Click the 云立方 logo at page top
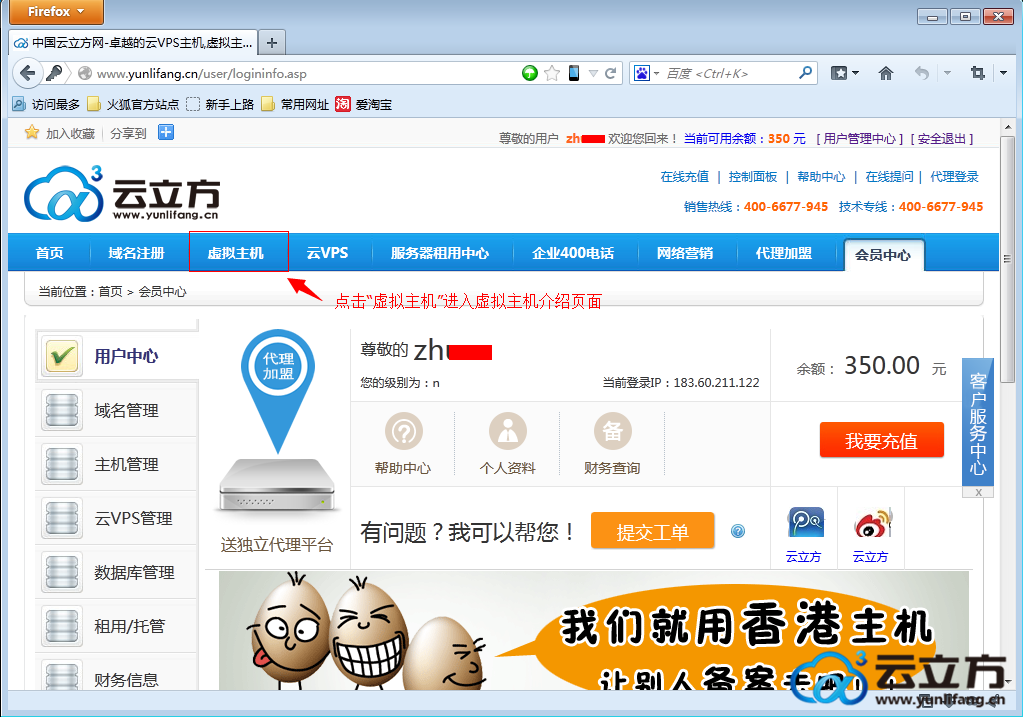 pyautogui.click(x=121, y=194)
